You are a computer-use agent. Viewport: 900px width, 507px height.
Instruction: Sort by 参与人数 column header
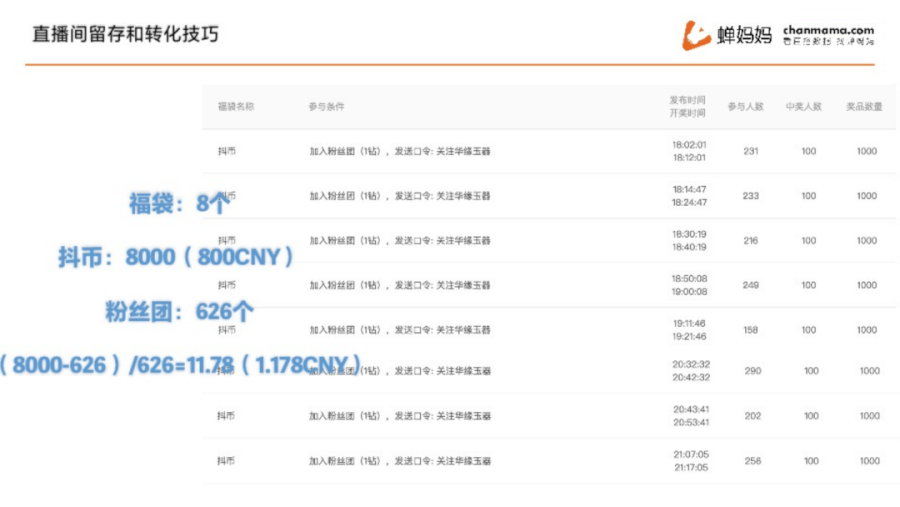(745, 106)
